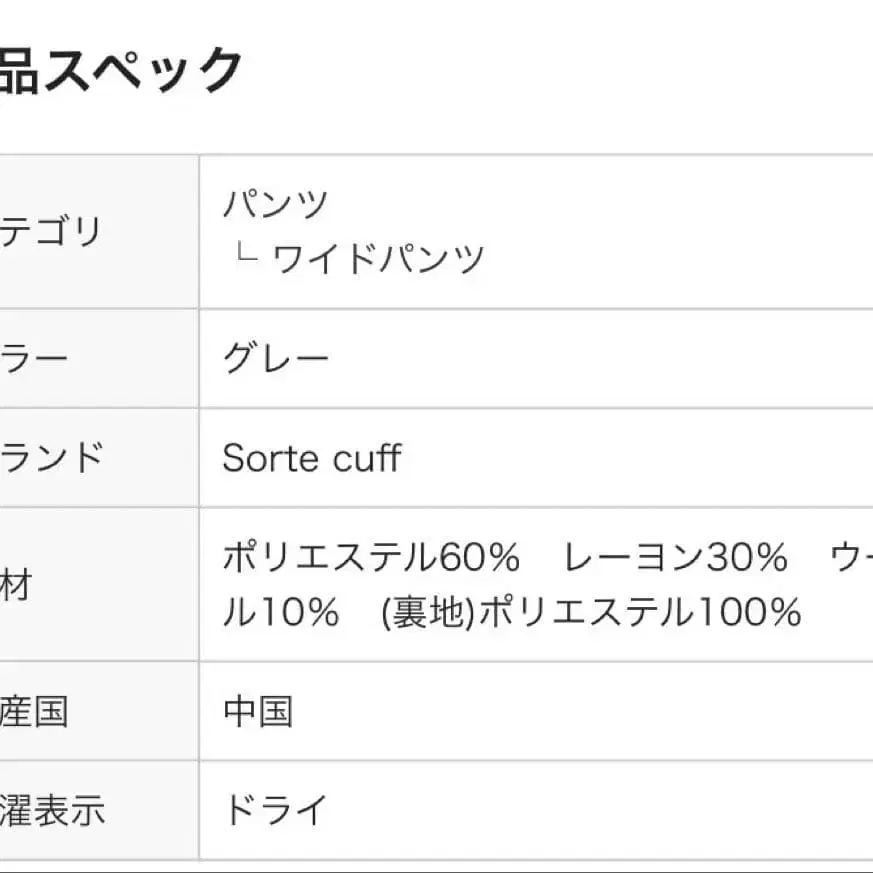Select the グレー color value
The width and height of the screenshot is (873, 873).
pos(275,359)
